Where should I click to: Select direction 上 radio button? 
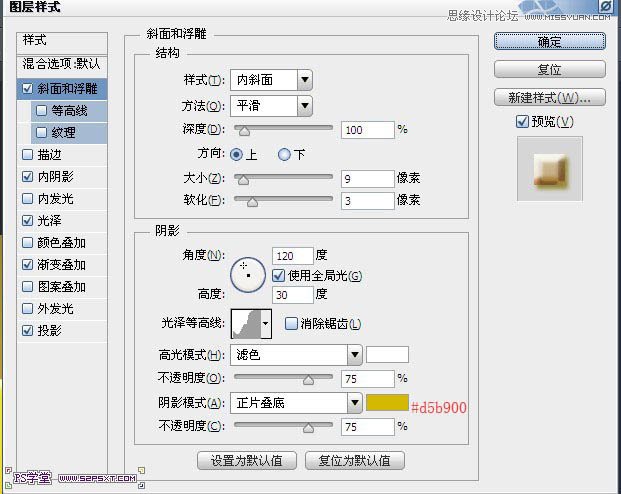pos(236,154)
